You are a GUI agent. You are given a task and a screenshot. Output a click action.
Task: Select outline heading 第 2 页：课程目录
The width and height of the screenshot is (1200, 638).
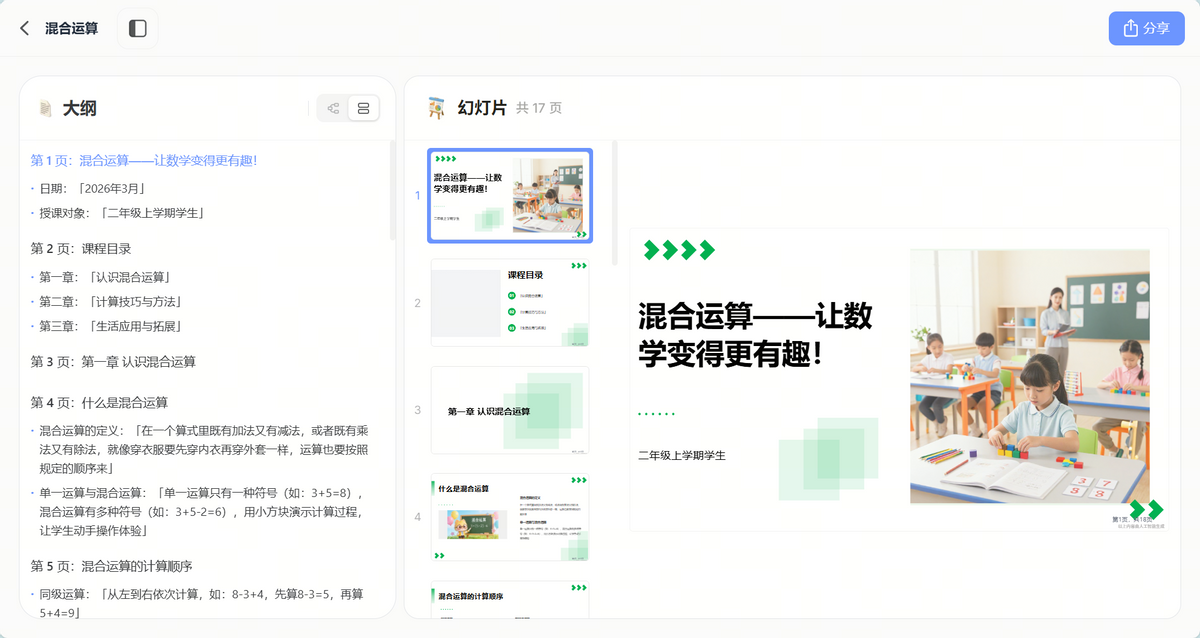[81, 248]
